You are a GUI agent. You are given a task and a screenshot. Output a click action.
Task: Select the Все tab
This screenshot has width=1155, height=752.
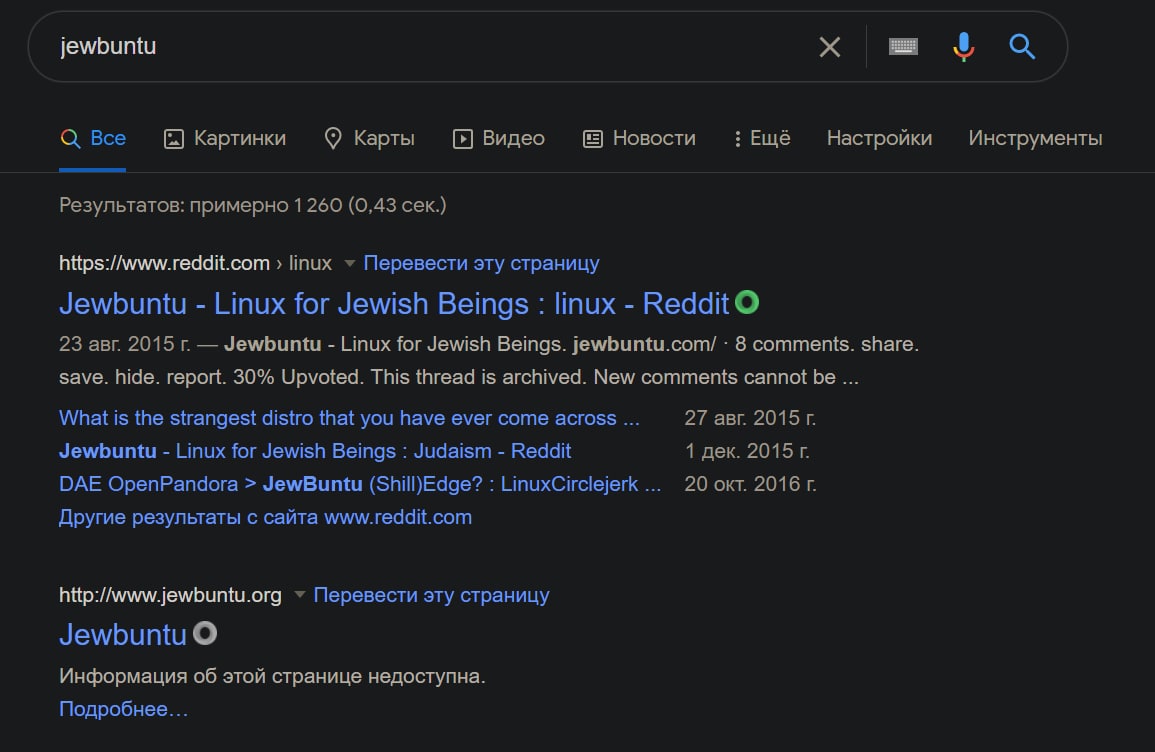93,138
